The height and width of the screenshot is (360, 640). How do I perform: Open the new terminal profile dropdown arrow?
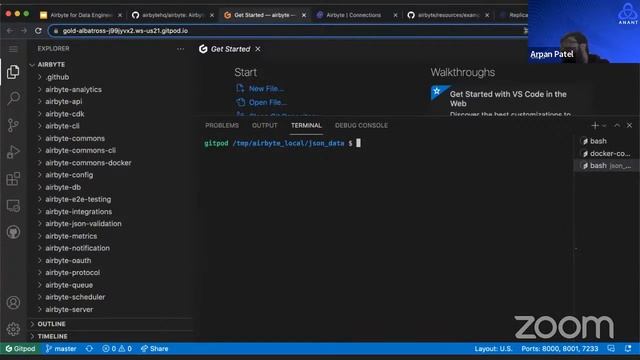click(x=604, y=125)
